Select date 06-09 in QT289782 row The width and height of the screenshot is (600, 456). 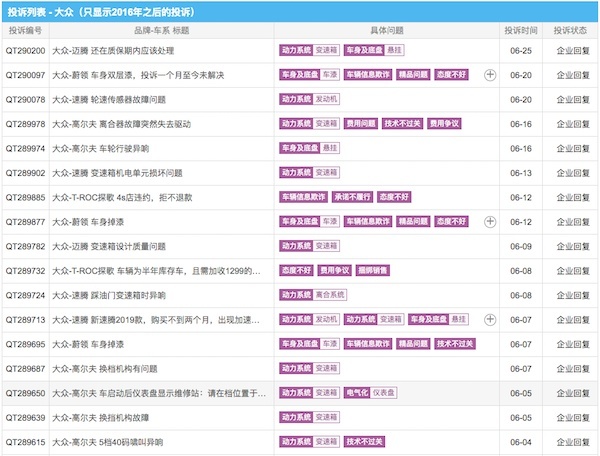(x=521, y=246)
